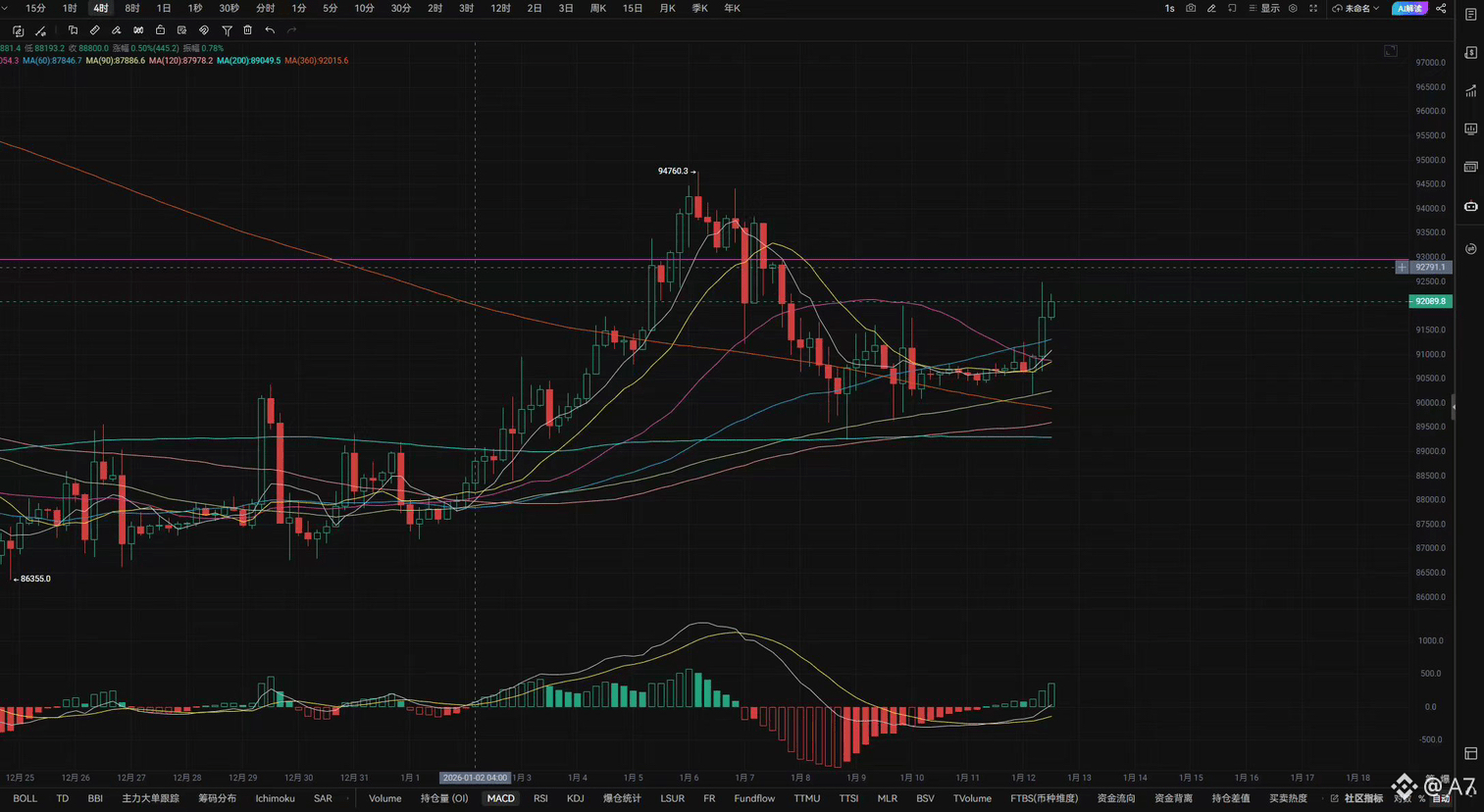Open the pencil edit tool in top bar

point(1211,8)
